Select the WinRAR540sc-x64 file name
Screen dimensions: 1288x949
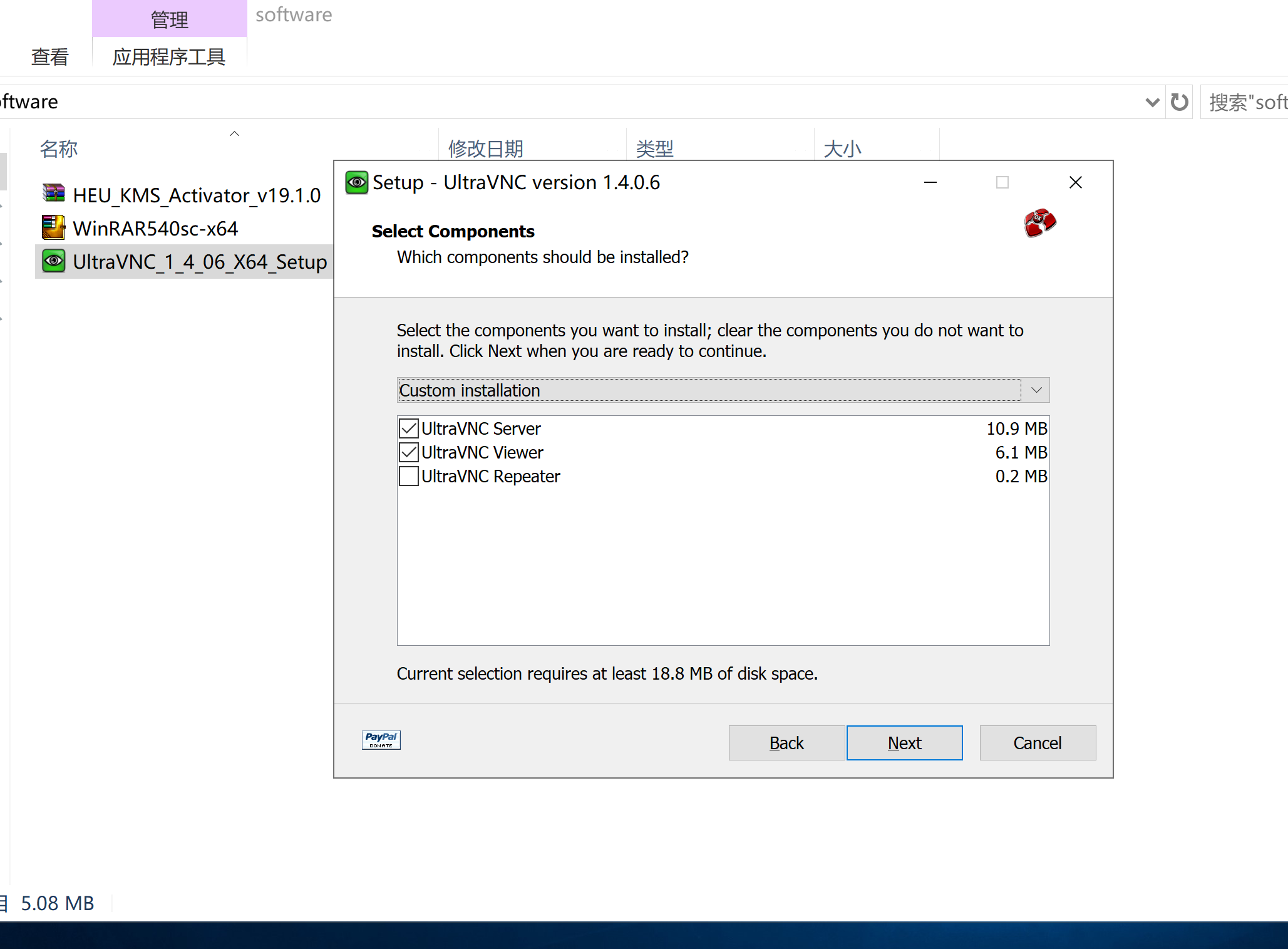(155, 228)
